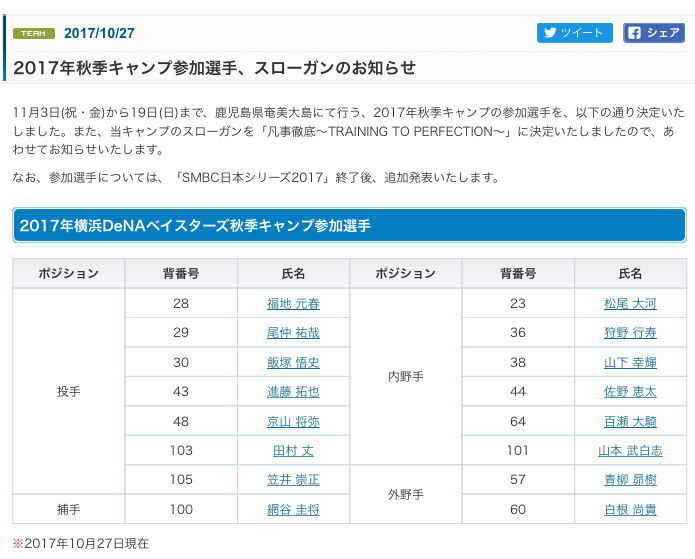Click uniform number 64 cell
Viewport: 695px width, 559px height.
pos(518,421)
